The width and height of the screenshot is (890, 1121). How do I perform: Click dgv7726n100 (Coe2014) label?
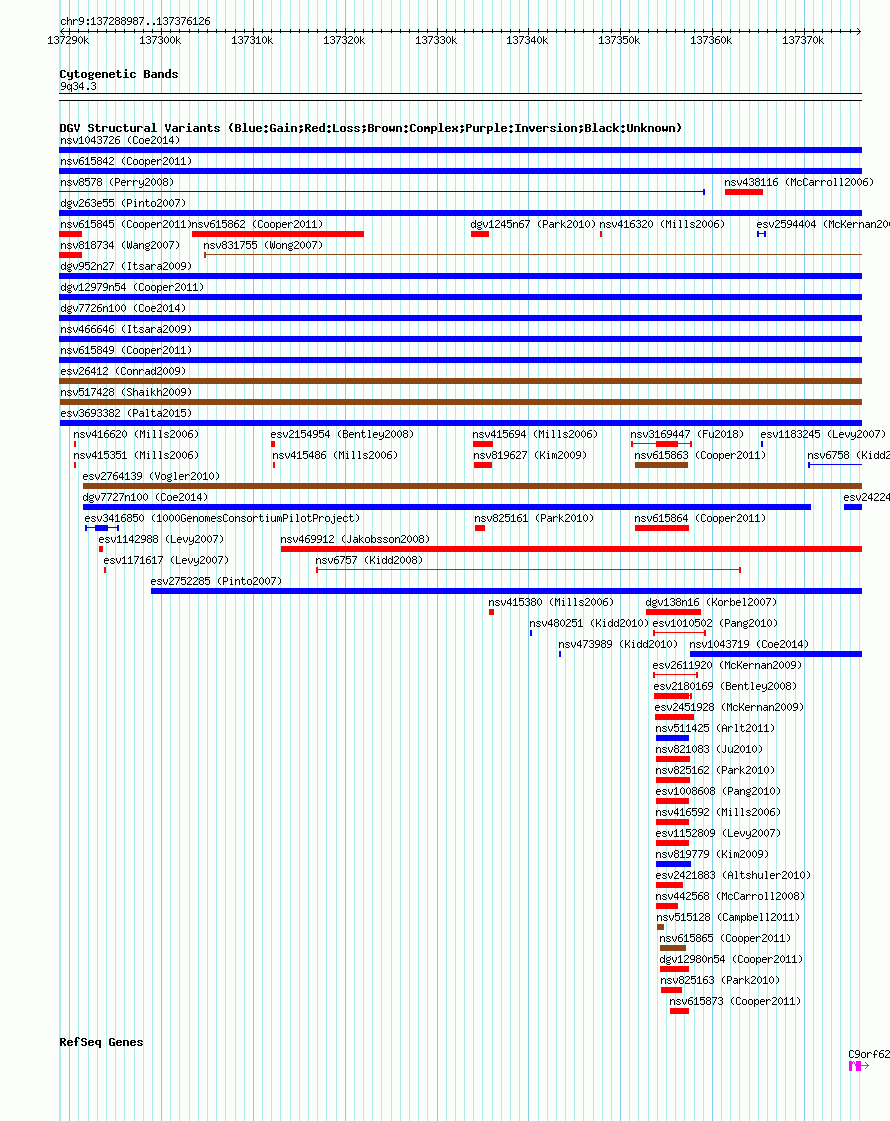(x=123, y=308)
